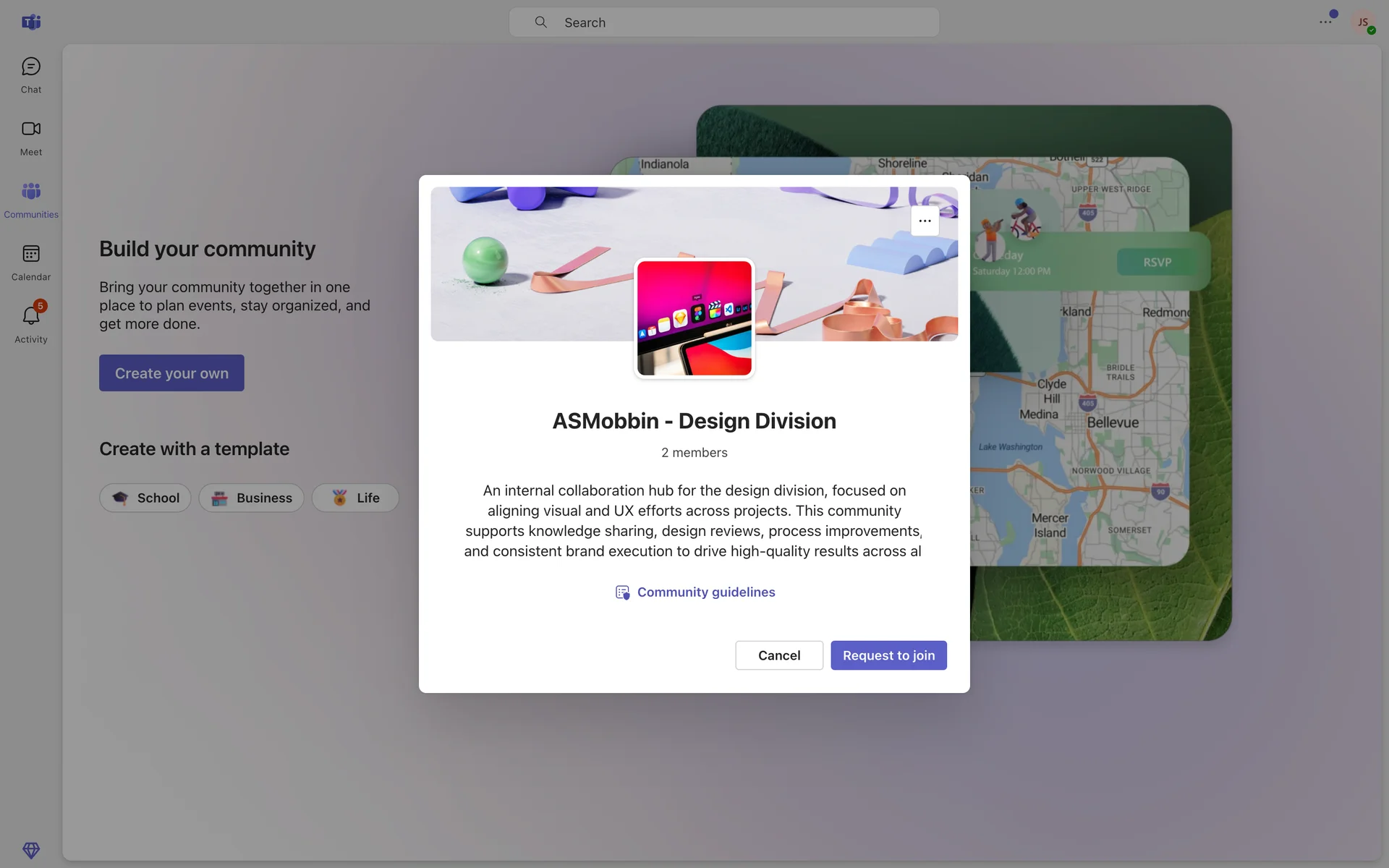
Task: Select the School template chip
Action: pos(145,498)
